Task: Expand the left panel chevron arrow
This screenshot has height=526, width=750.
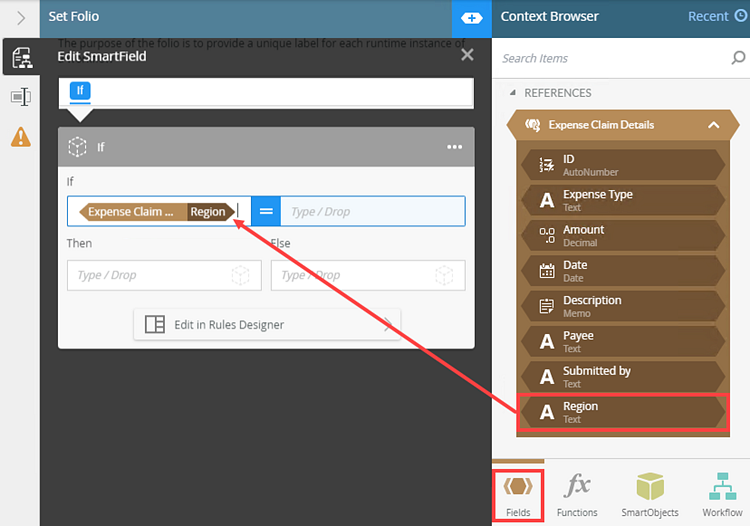Action: click(x=21, y=18)
